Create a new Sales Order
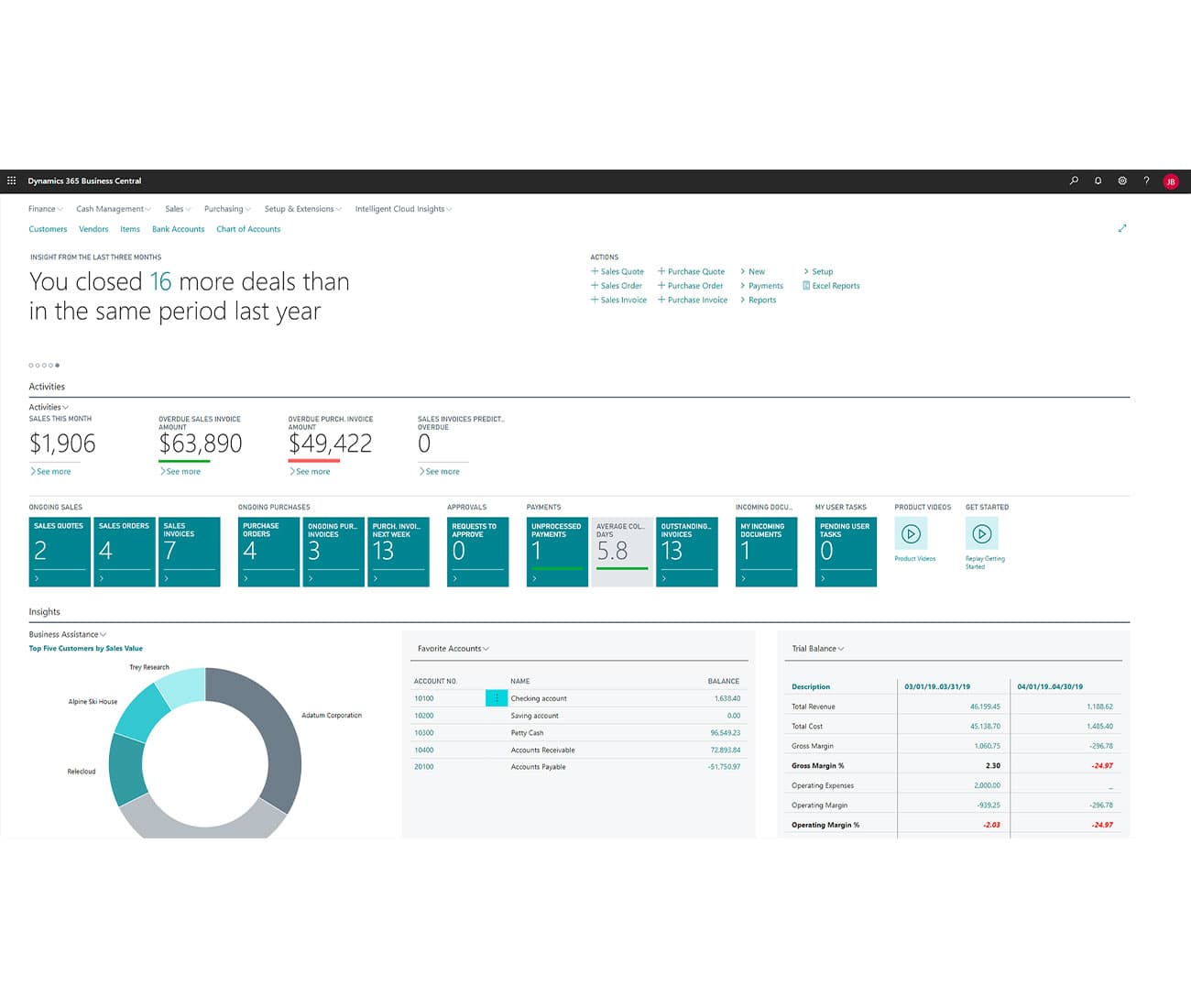 coord(617,286)
